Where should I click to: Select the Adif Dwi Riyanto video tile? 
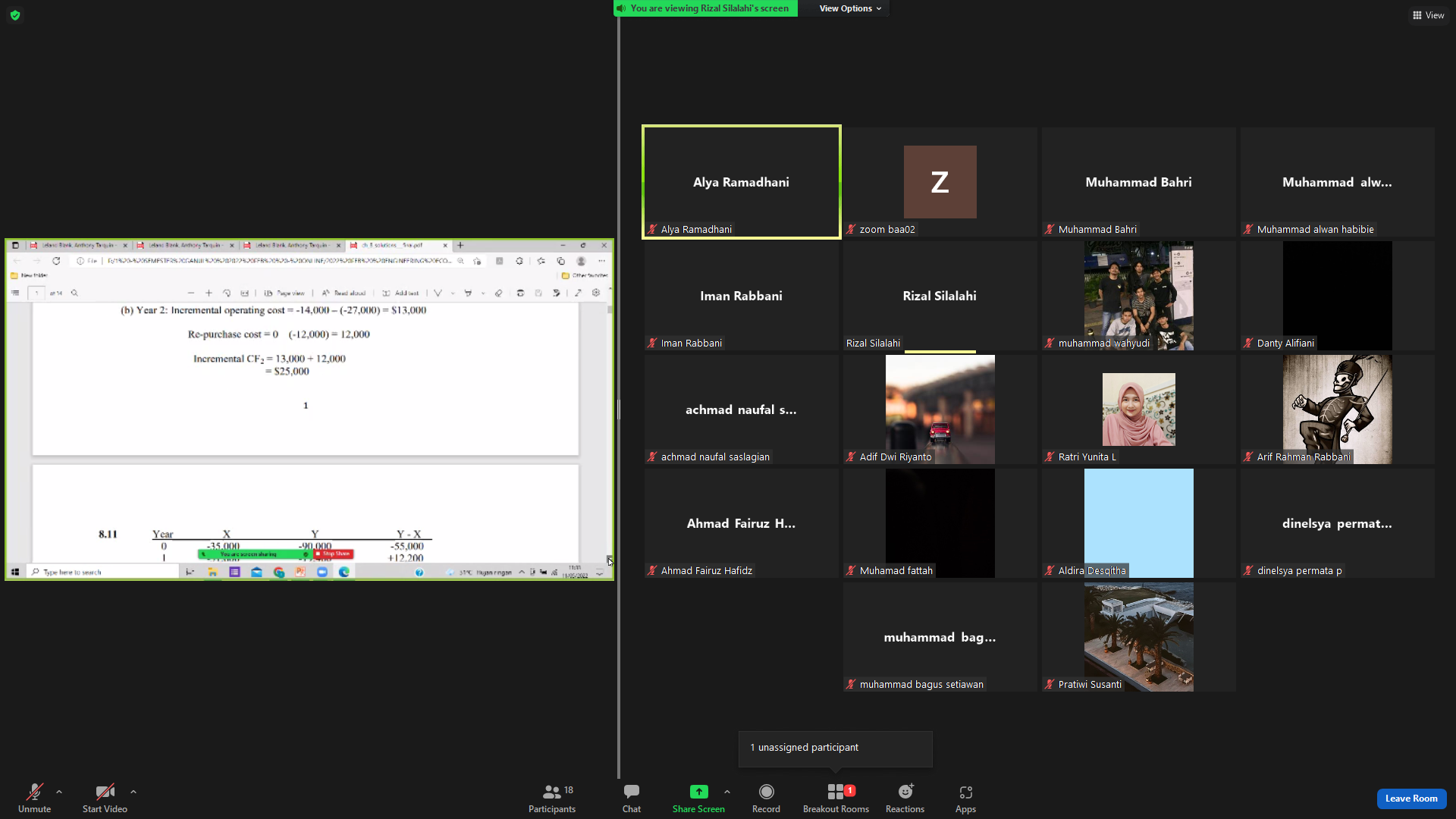[x=940, y=409]
